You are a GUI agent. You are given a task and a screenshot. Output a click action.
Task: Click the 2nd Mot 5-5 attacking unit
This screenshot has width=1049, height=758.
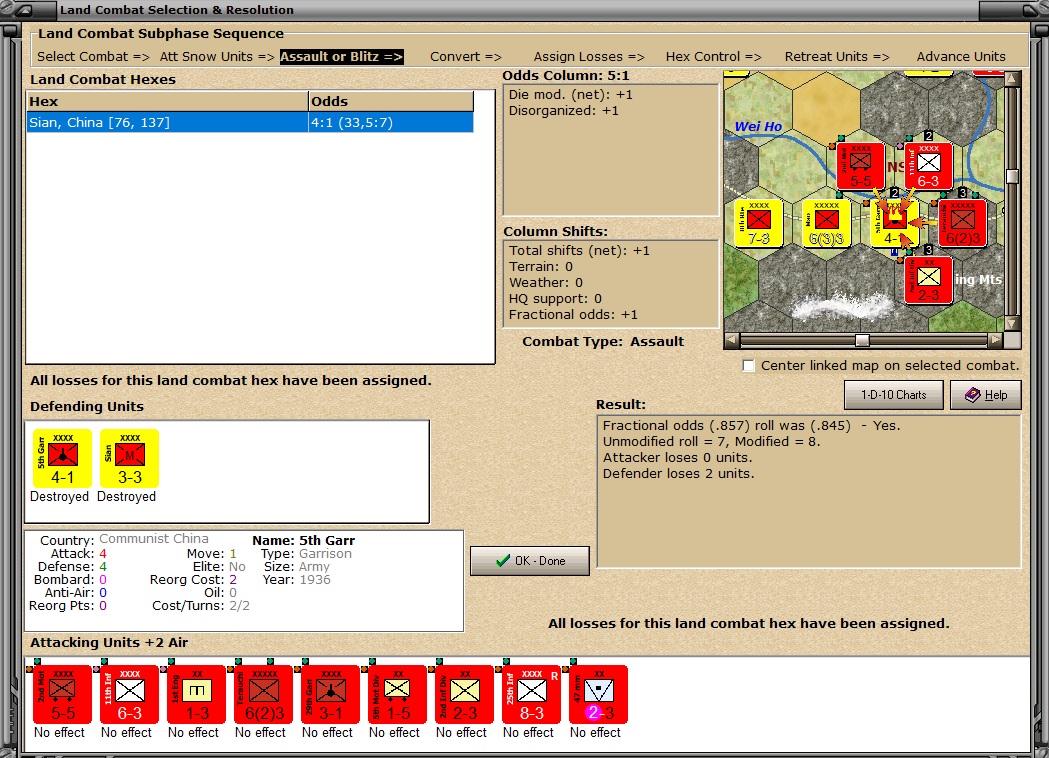point(62,694)
